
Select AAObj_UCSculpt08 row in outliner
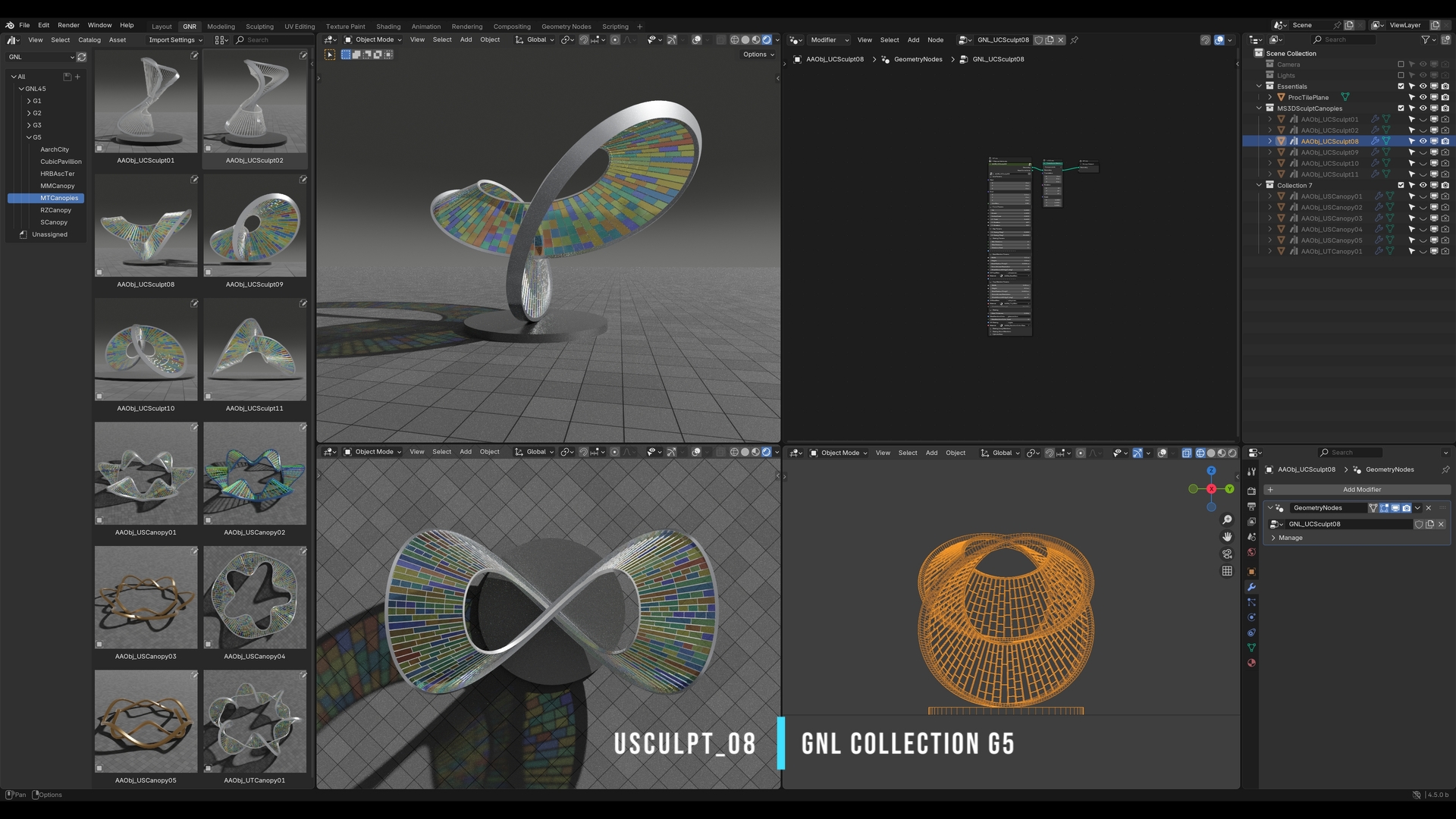[x=1348, y=141]
